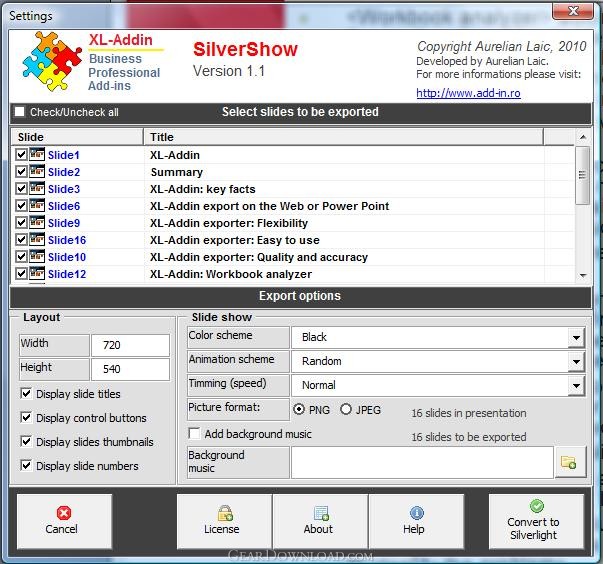Select the Slide1 row label

pyautogui.click(x=64, y=155)
